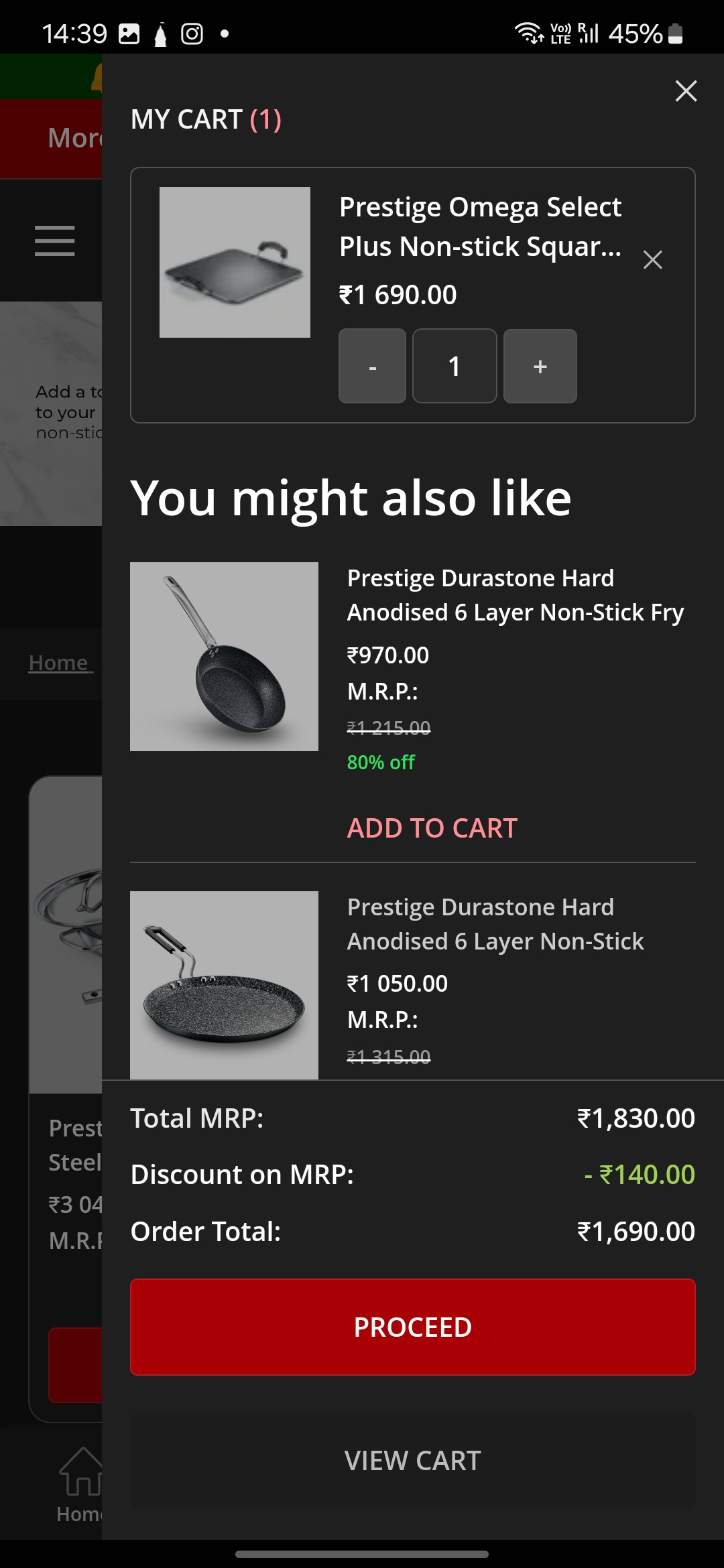The image size is (724, 1568).
Task: Open the hamburger menu icon
Action: [55, 241]
